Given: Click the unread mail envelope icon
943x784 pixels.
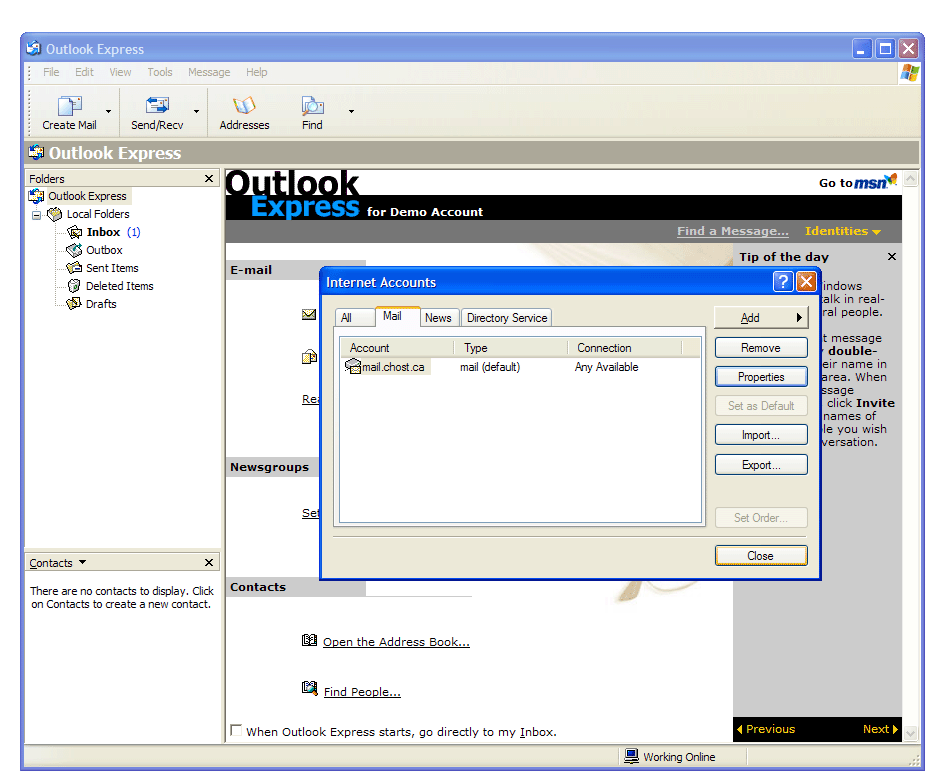Looking at the screenshot, I should click(309, 314).
